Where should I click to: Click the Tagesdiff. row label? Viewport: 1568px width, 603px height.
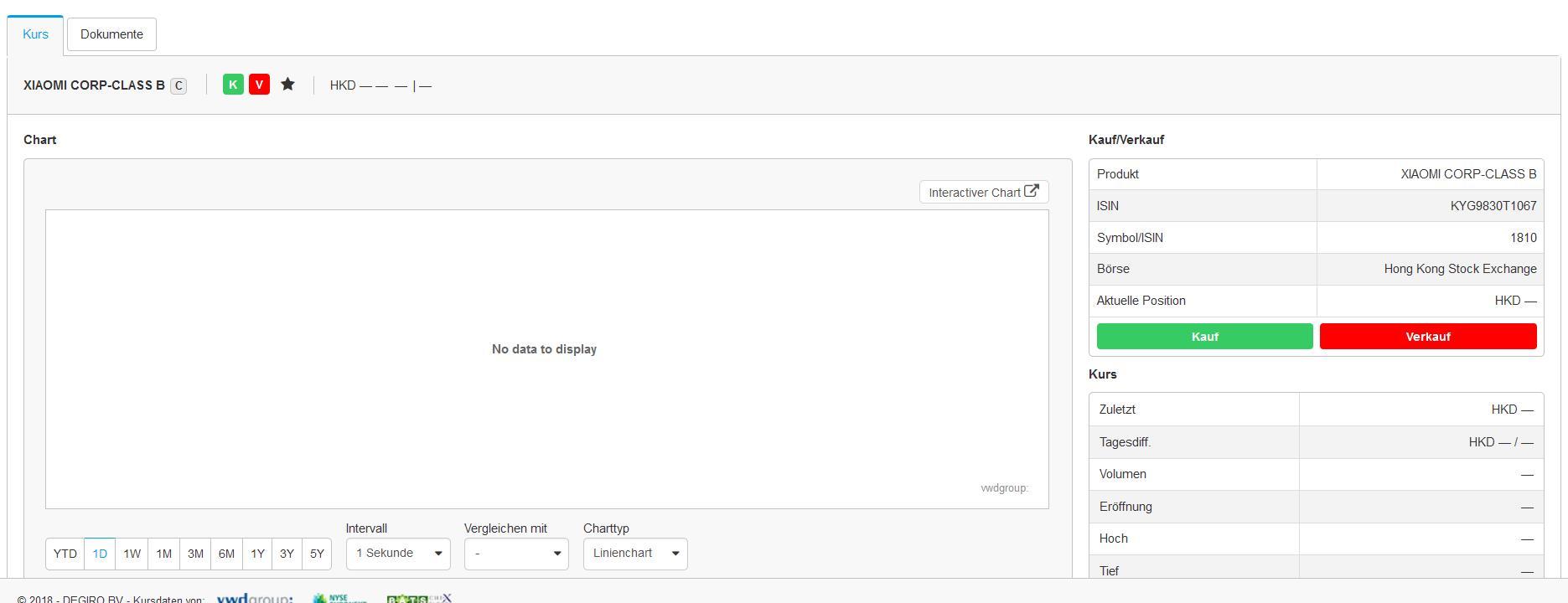point(1125,442)
